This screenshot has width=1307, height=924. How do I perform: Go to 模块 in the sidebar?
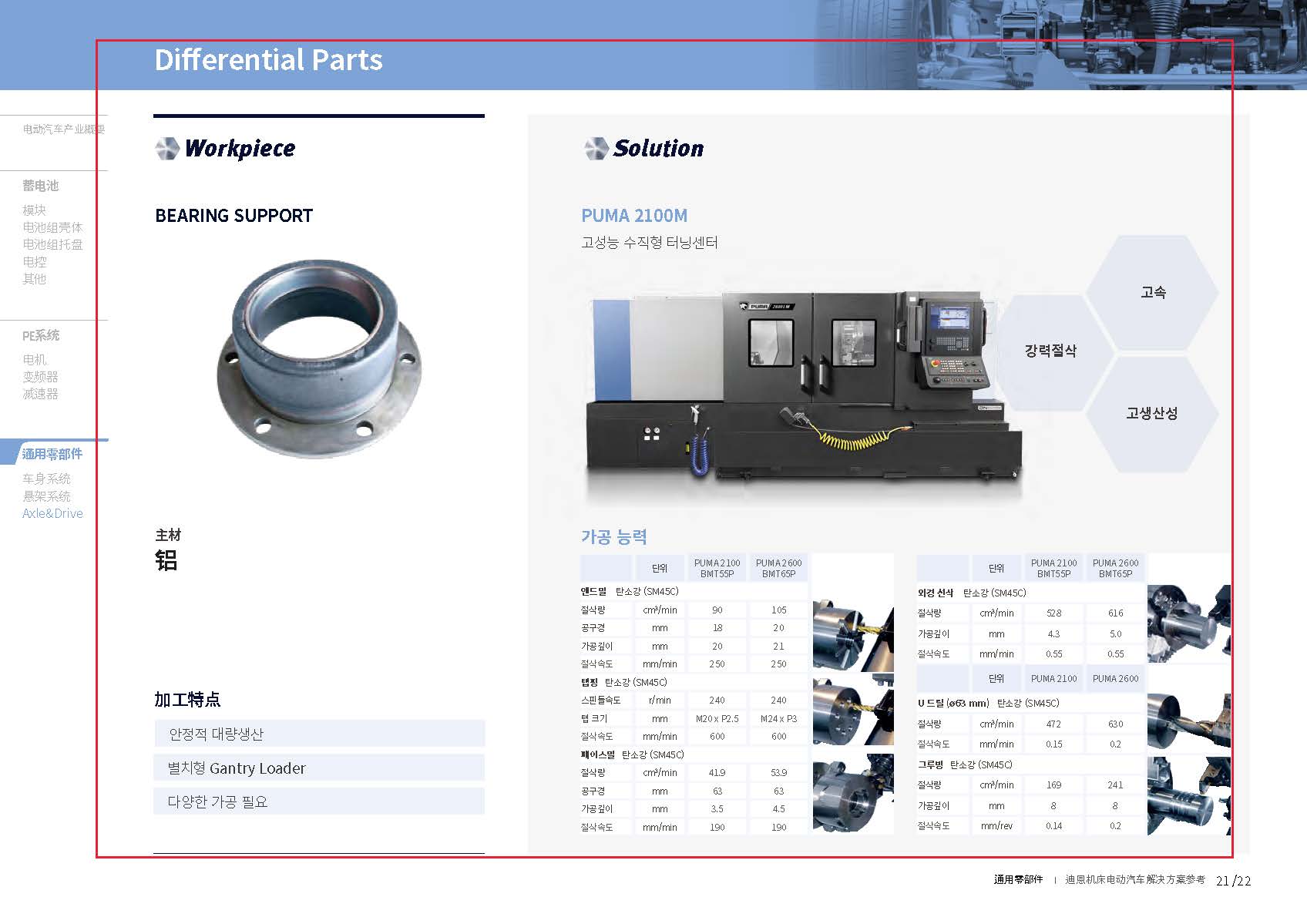point(34,210)
